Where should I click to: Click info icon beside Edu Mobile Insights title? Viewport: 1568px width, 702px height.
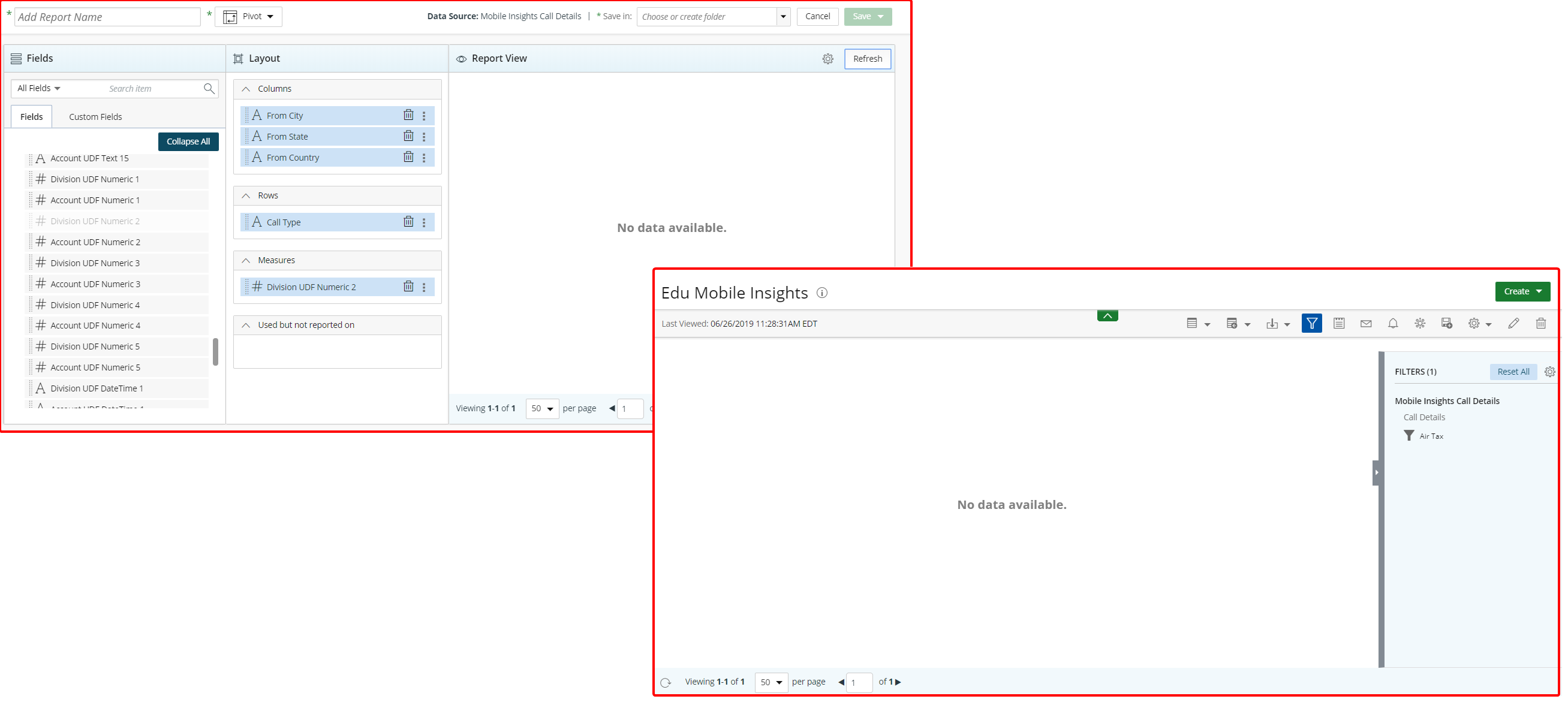(821, 293)
